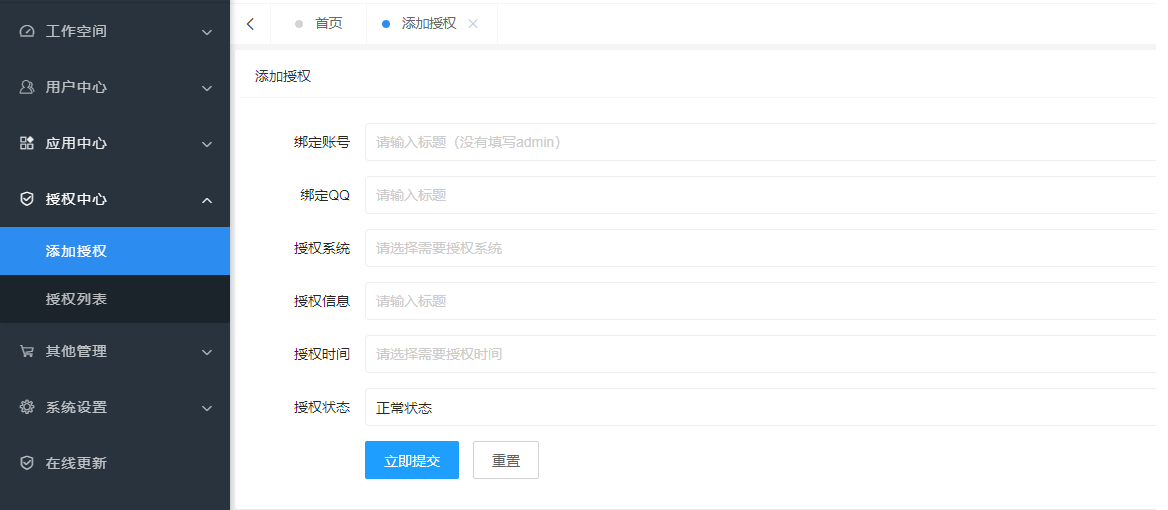Click the 系统设置 gear icon
Image resolution: width=1168 pixels, height=510 pixels.
coord(27,407)
